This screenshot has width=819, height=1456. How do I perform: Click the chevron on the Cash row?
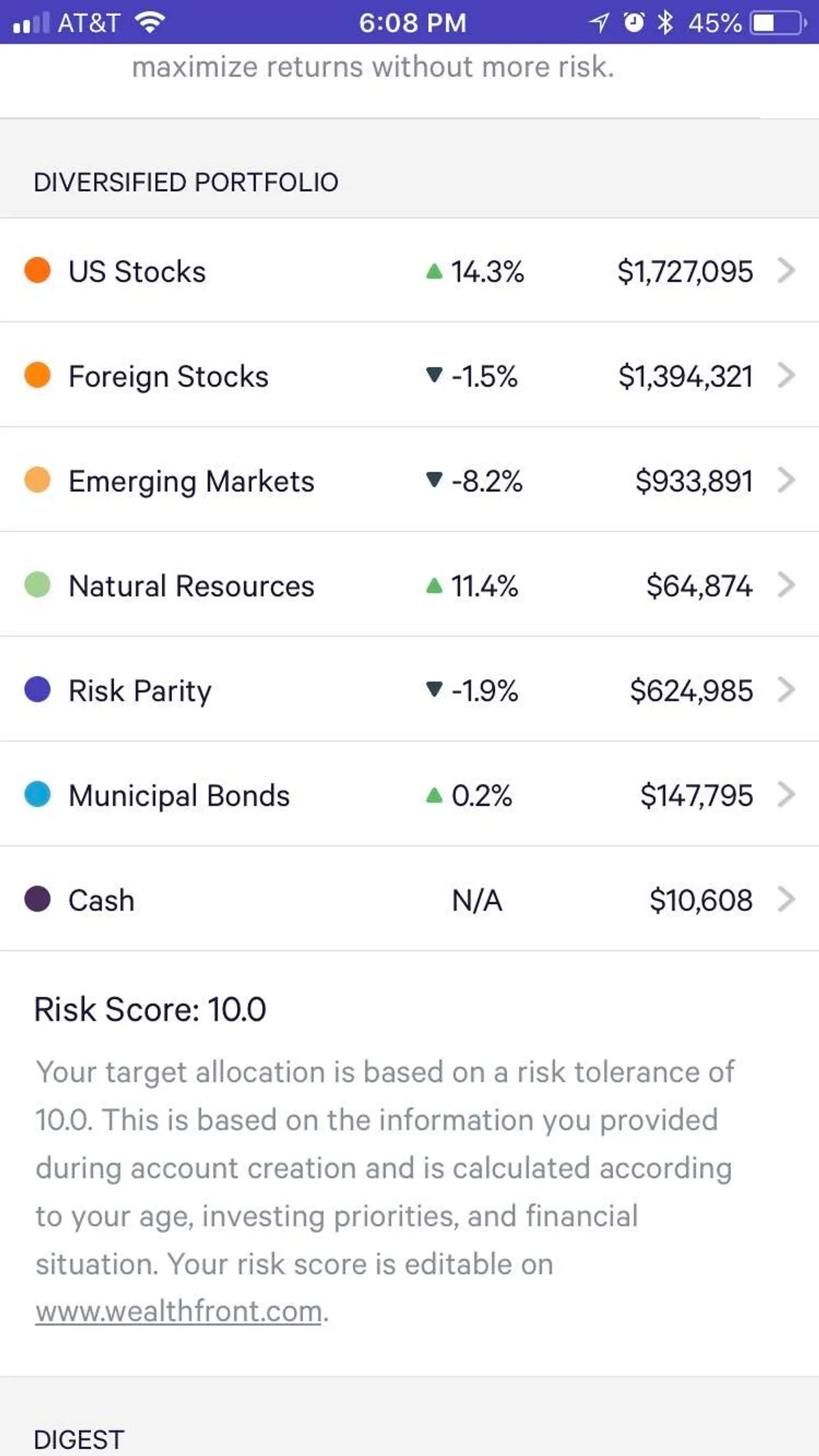[x=786, y=899]
